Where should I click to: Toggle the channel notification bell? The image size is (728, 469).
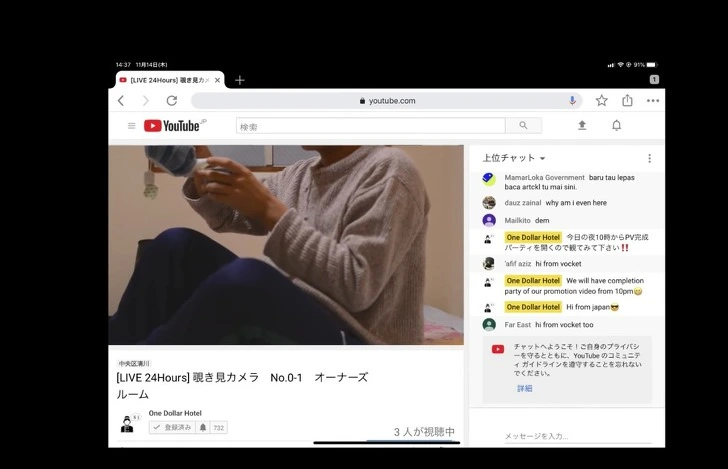(203, 427)
